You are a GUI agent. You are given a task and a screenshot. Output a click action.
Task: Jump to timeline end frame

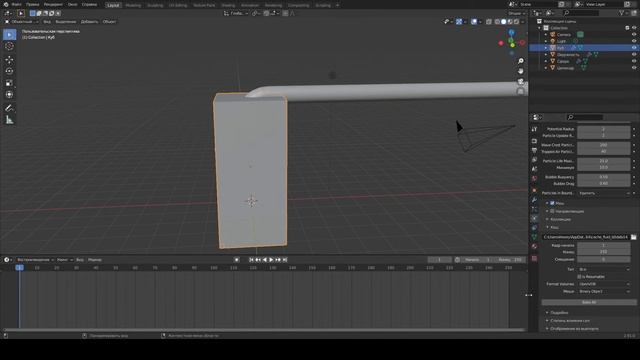(x=285, y=260)
